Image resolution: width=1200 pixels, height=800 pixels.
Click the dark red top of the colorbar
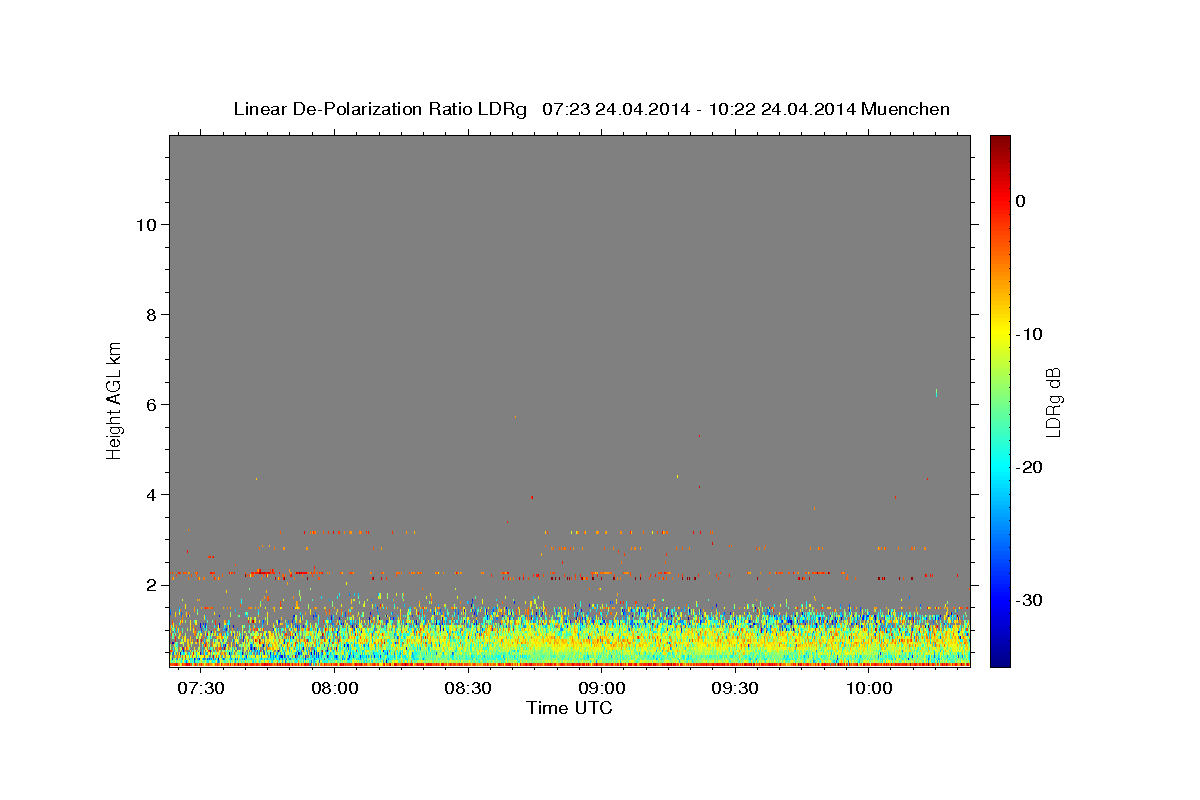pyautogui.click(x=1000, y=143)
